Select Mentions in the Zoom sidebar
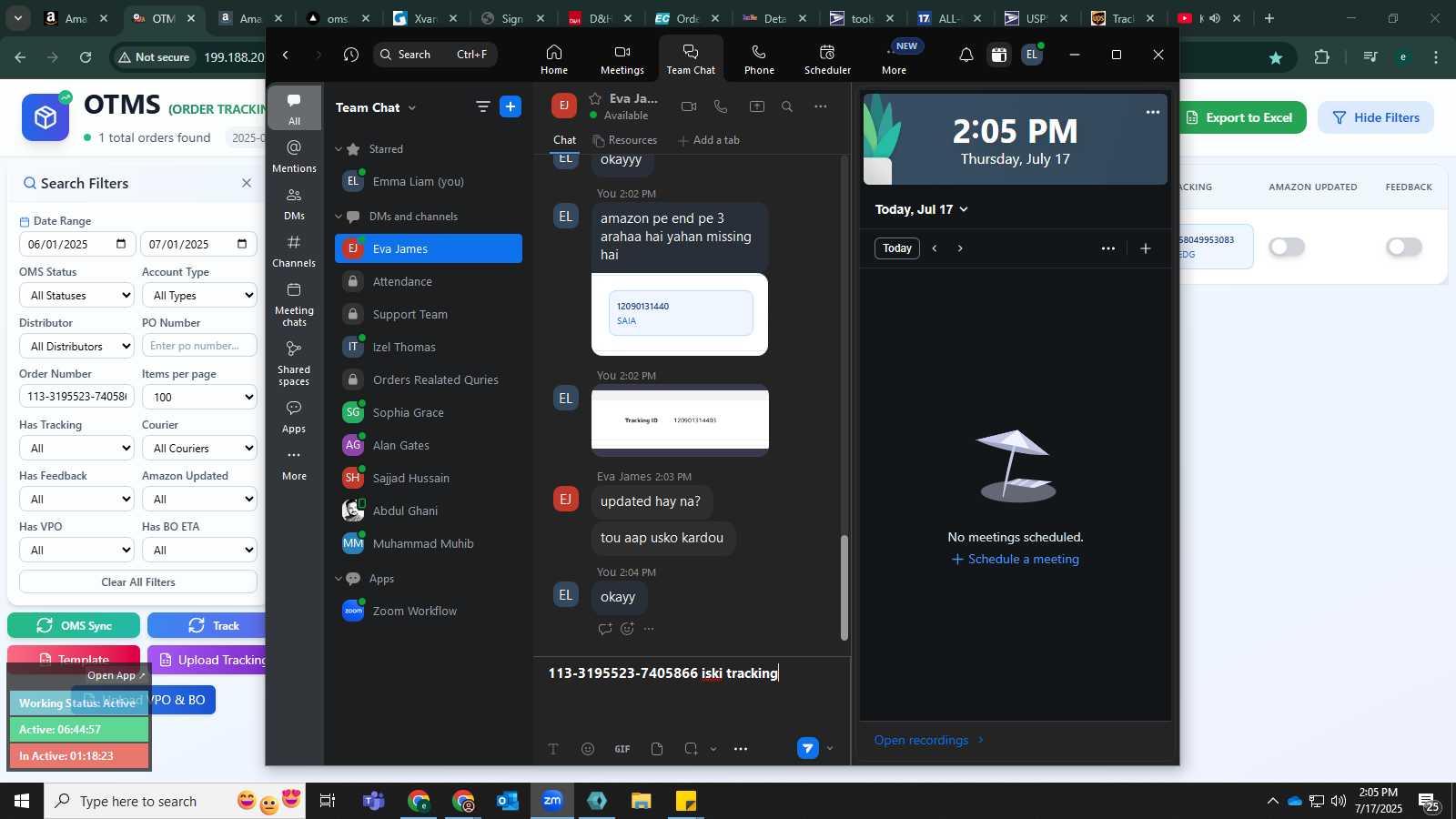This screenshot has width=1456, height=819. [294, 157]
